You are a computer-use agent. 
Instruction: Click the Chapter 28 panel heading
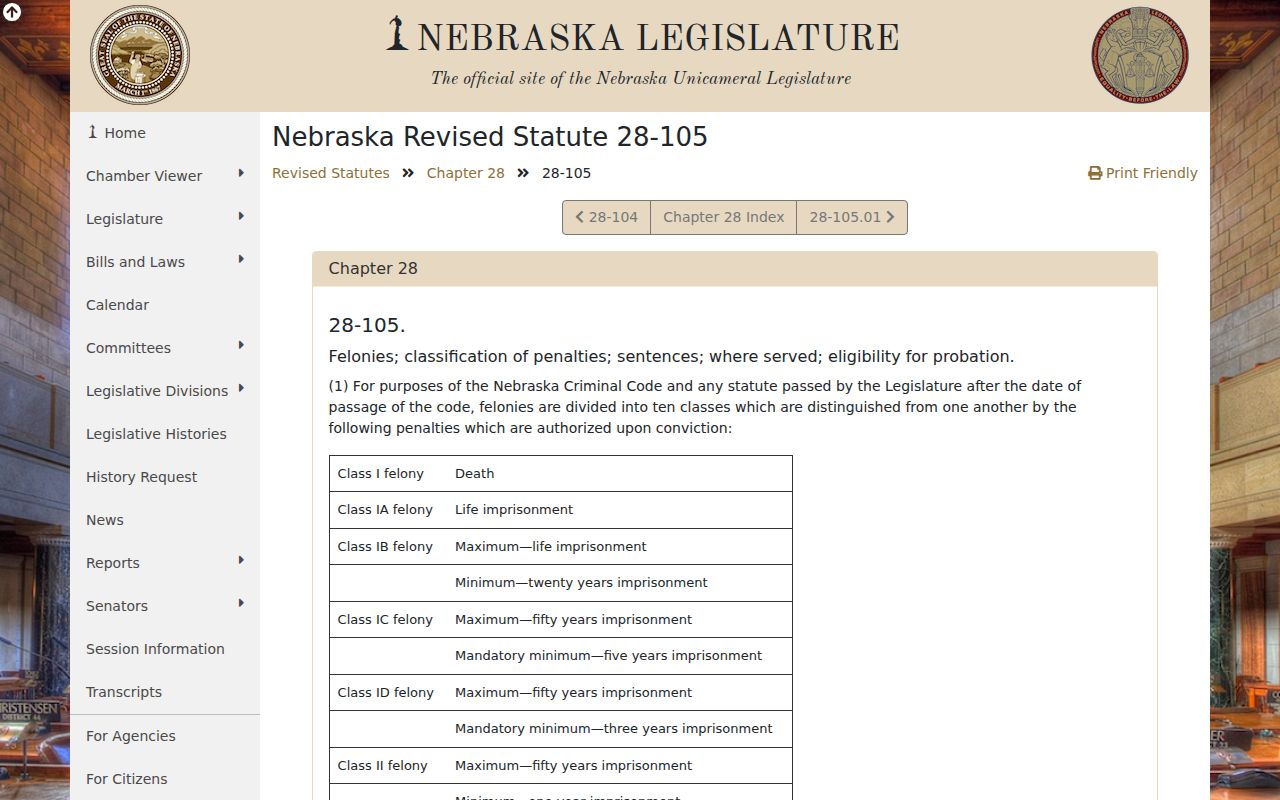735,269
